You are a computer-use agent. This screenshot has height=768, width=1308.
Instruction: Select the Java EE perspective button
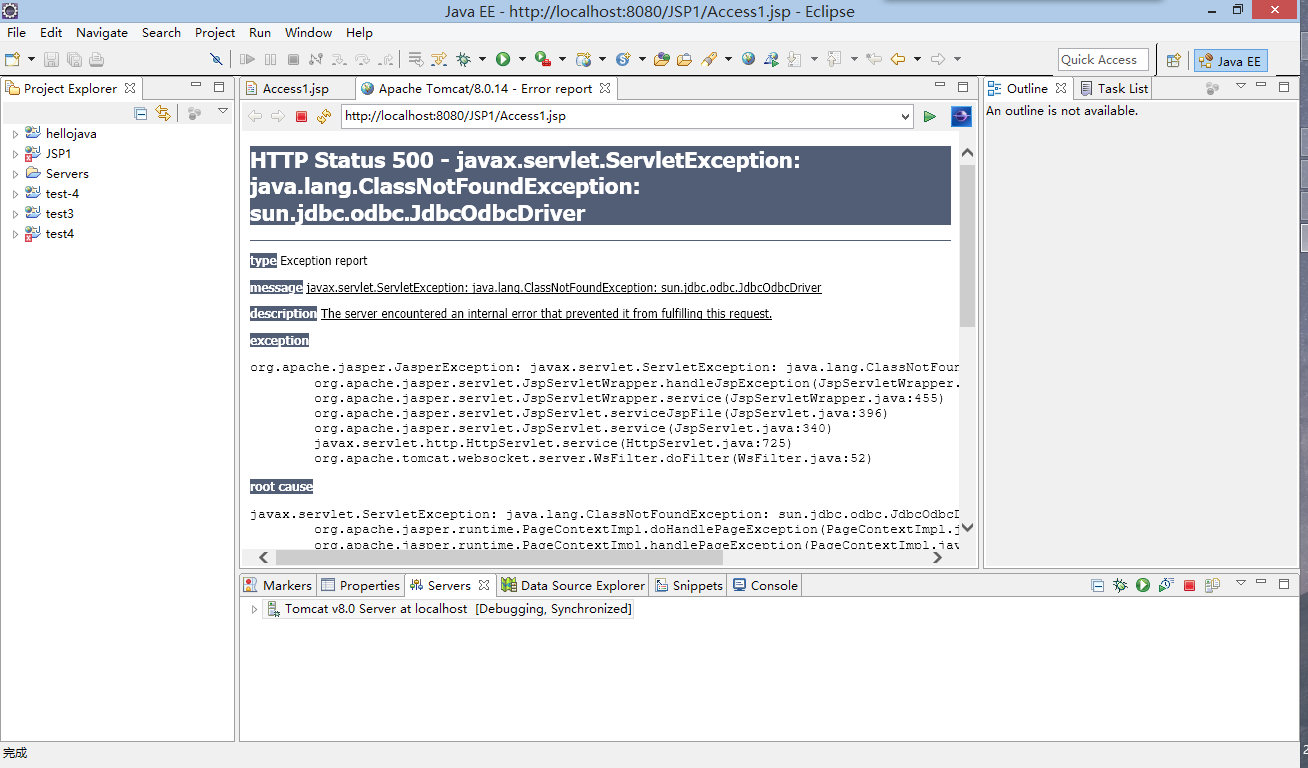click(1231, 60)
